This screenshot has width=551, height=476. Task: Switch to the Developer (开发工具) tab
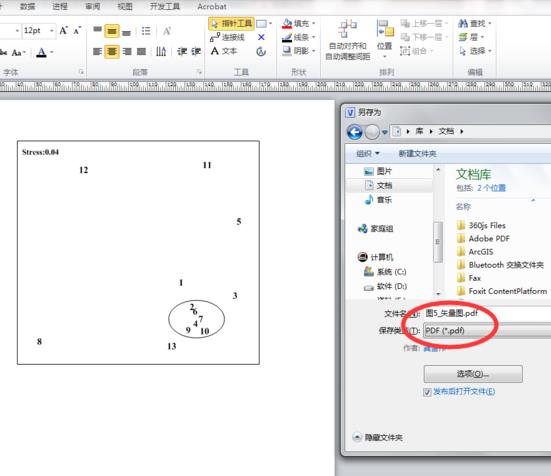[164, 6]
